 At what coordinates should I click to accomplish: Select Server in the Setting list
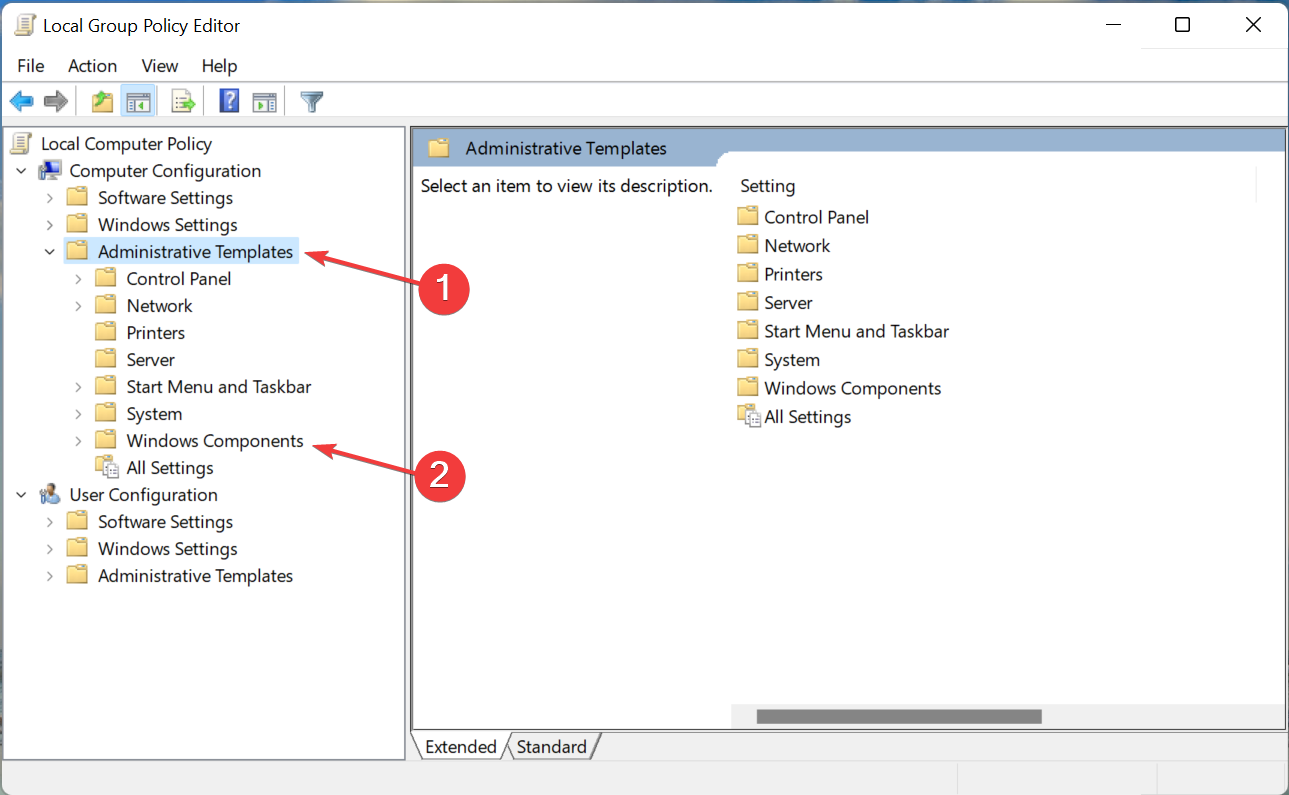click(788, 303)
